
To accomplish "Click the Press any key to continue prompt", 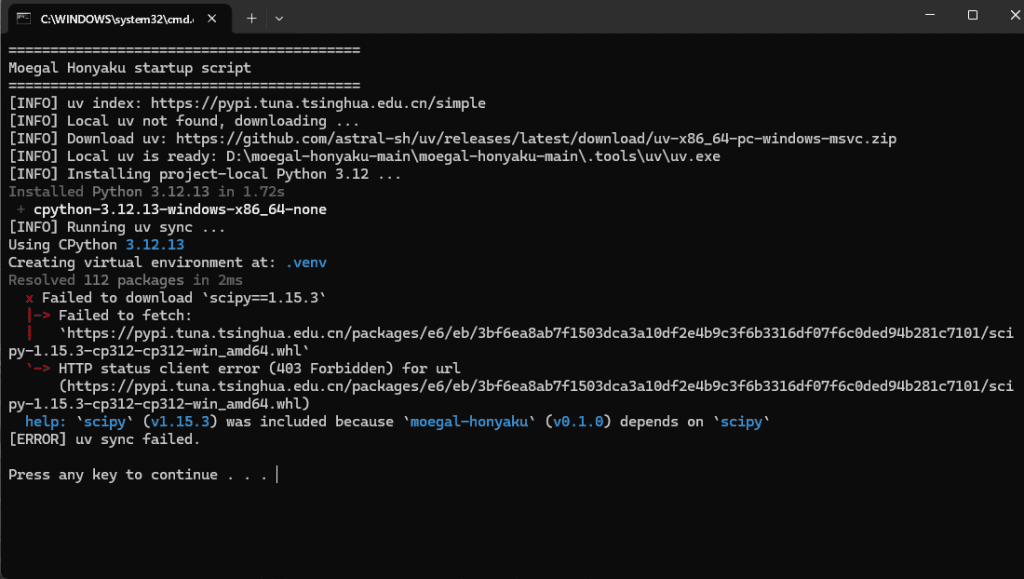I will coord(138,475).
